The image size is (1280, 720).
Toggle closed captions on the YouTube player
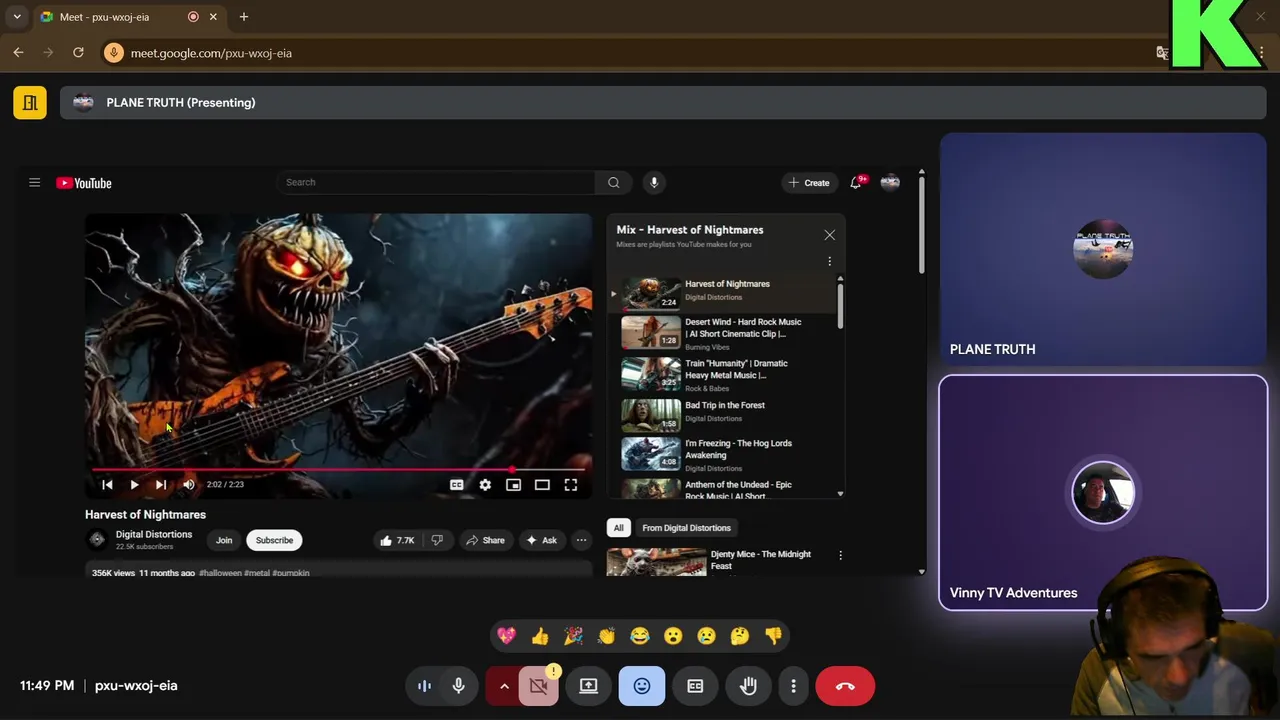(x=457, y=485)
